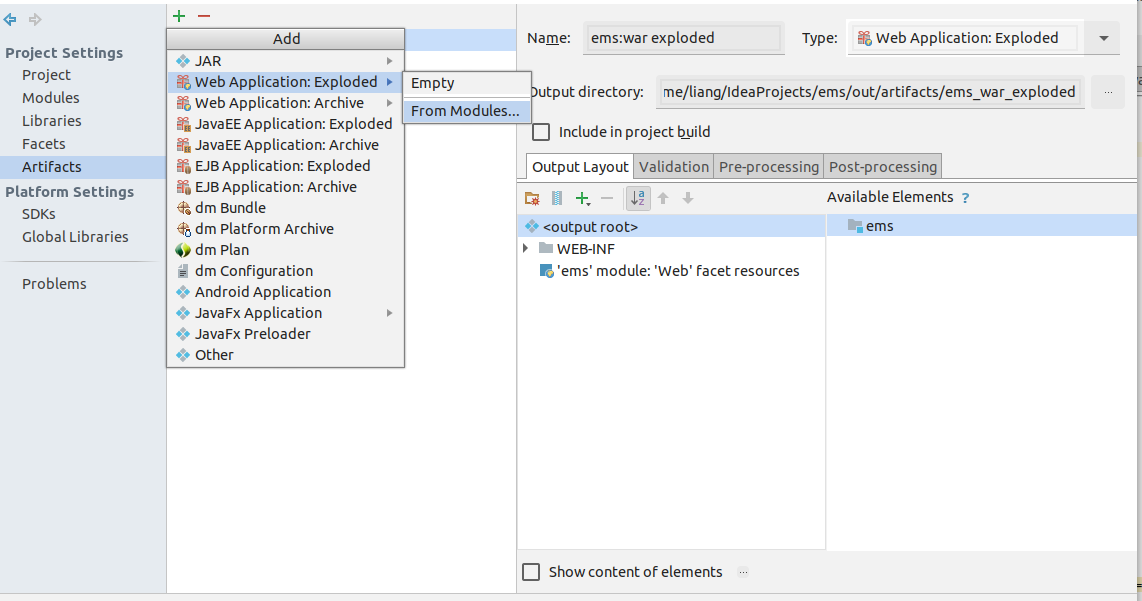The width and height of the screenshot is (1142, 601).
Task: Click the ems module folder icon in Available Elements
Action: [855, 226]
